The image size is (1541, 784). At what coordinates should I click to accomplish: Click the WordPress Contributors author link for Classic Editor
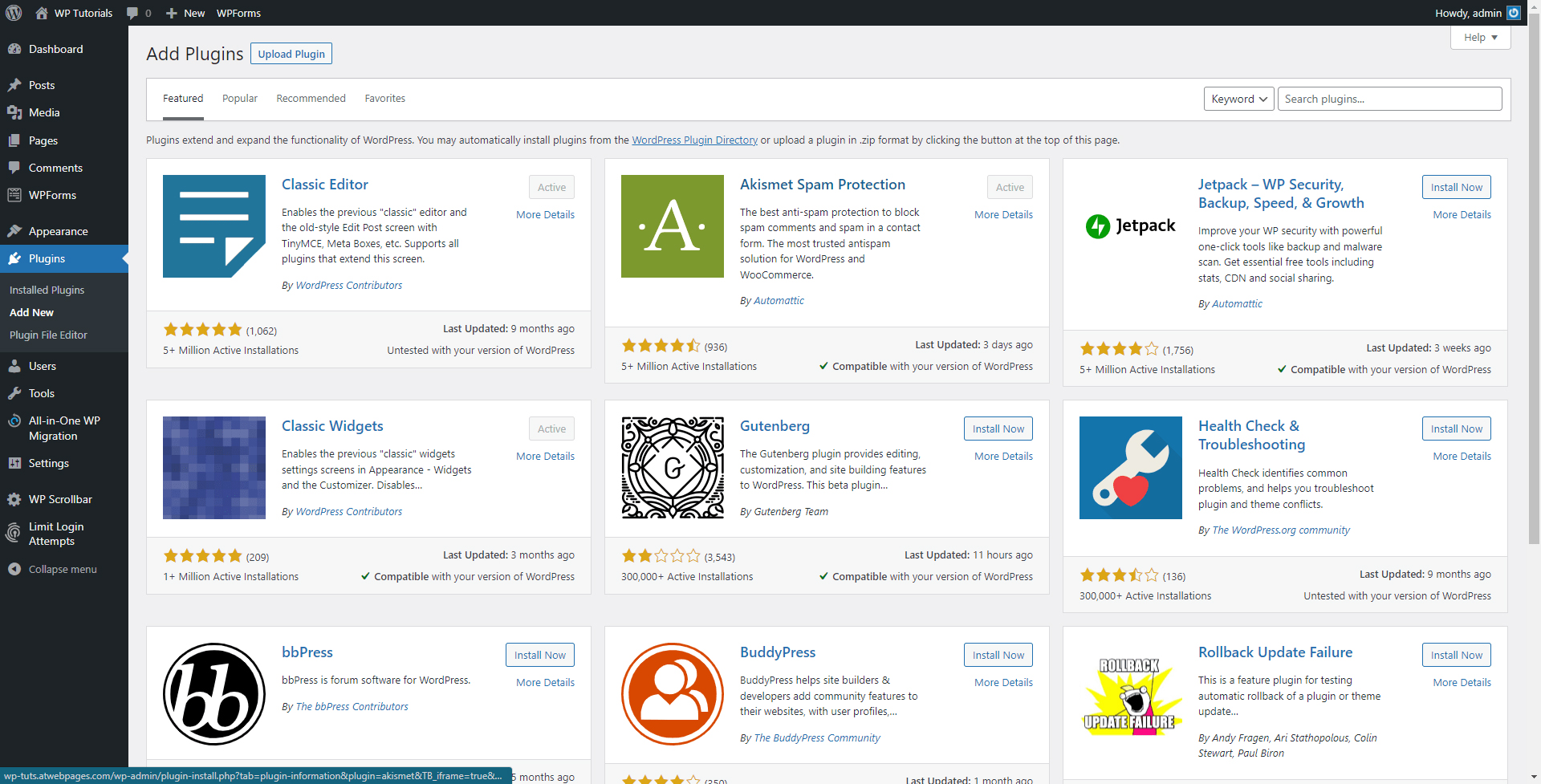pyautogui.click(x=348, y=285)
